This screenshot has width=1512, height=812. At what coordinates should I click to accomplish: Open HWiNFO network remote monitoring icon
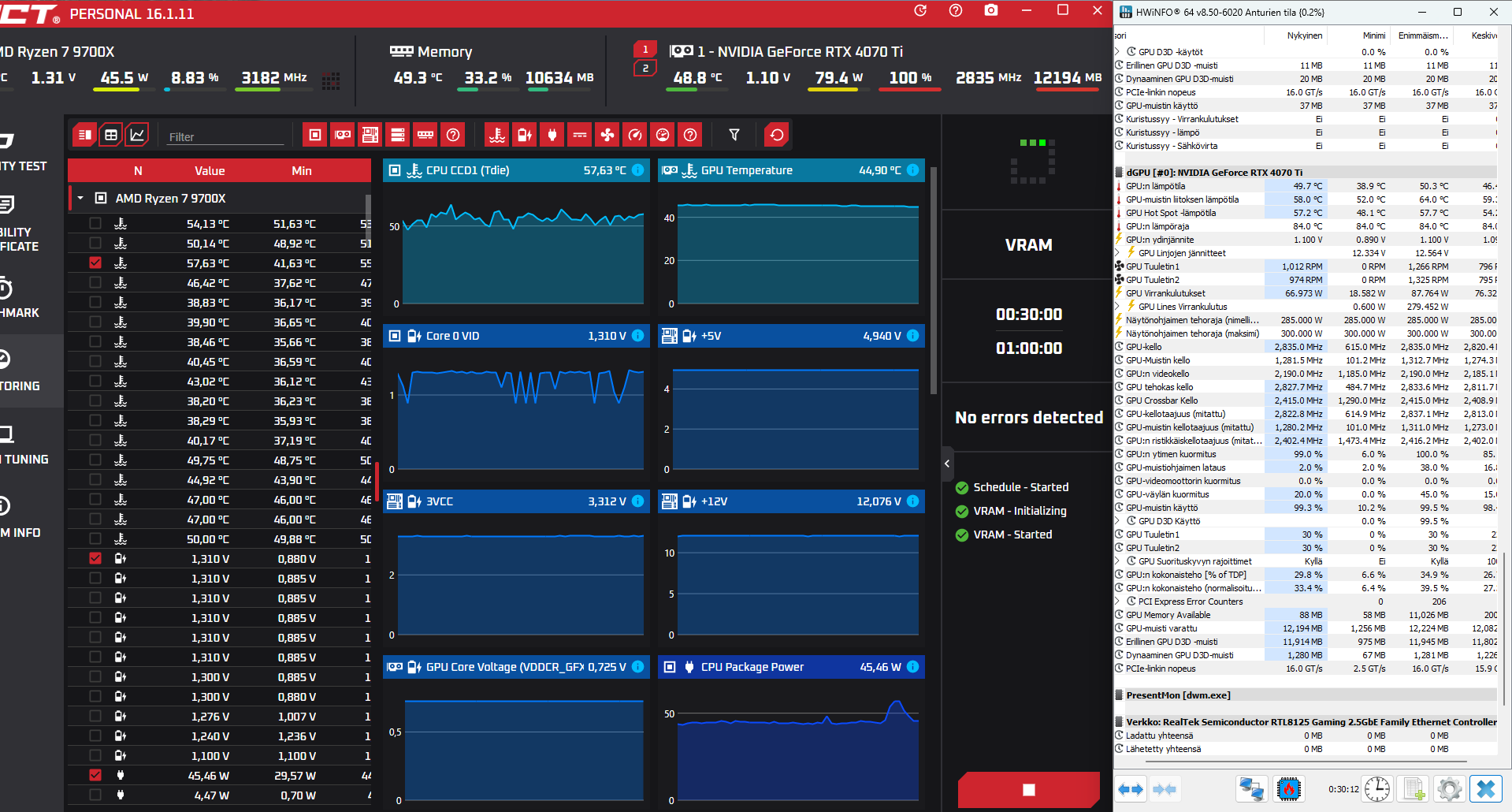[x=1251, y=788]
